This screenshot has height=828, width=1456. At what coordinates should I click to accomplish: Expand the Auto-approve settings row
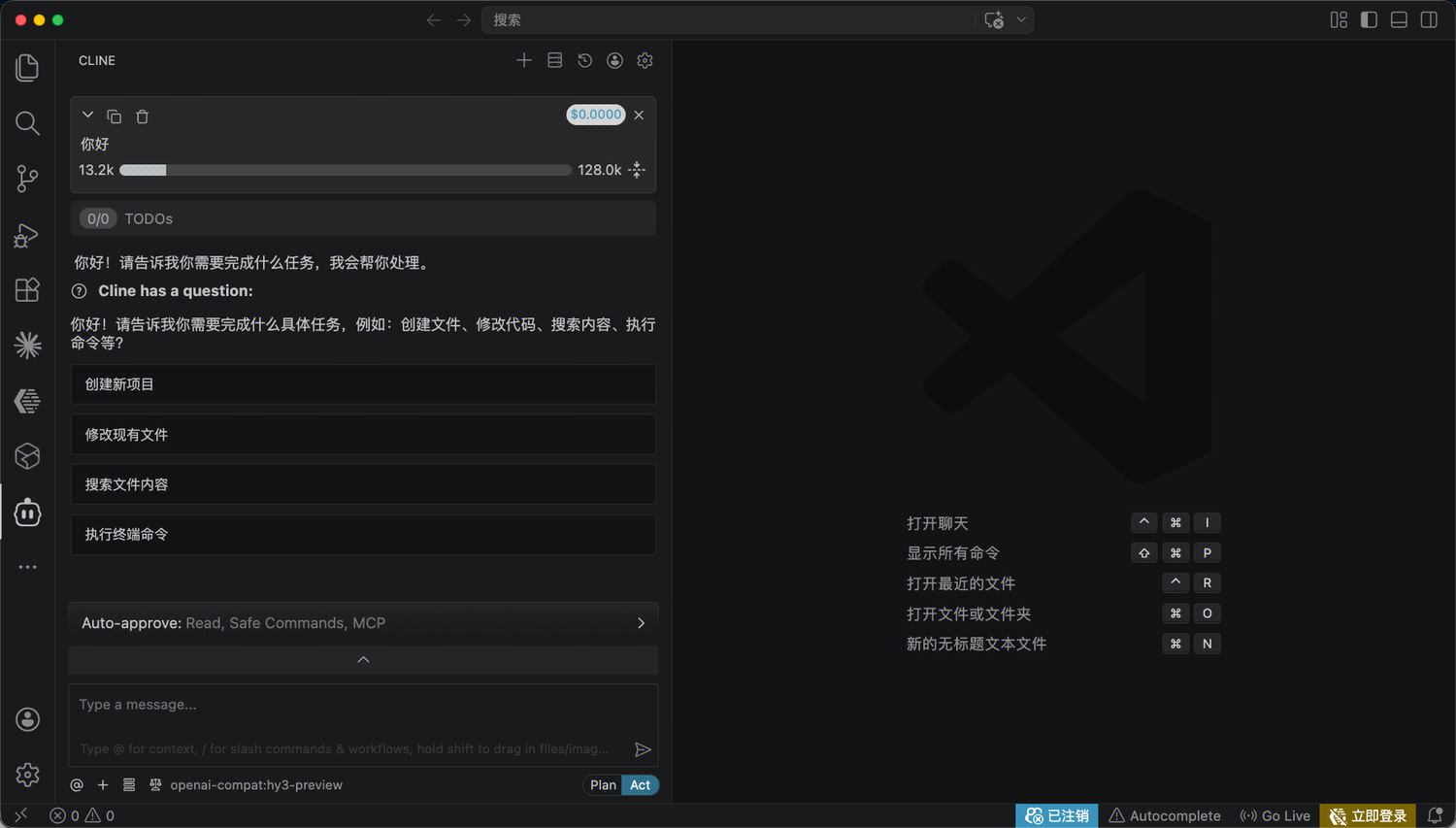[x=363, y=623]
